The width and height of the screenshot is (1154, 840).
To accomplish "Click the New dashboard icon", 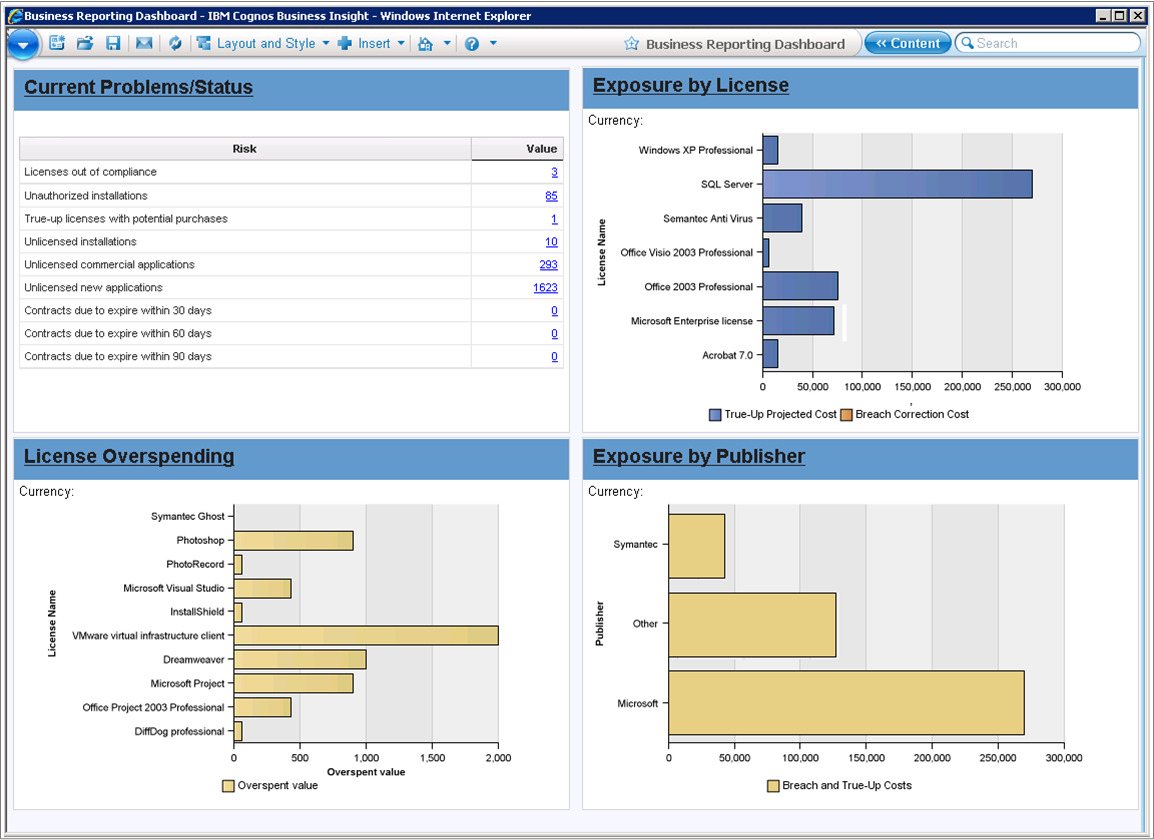I will coord(57,43).
